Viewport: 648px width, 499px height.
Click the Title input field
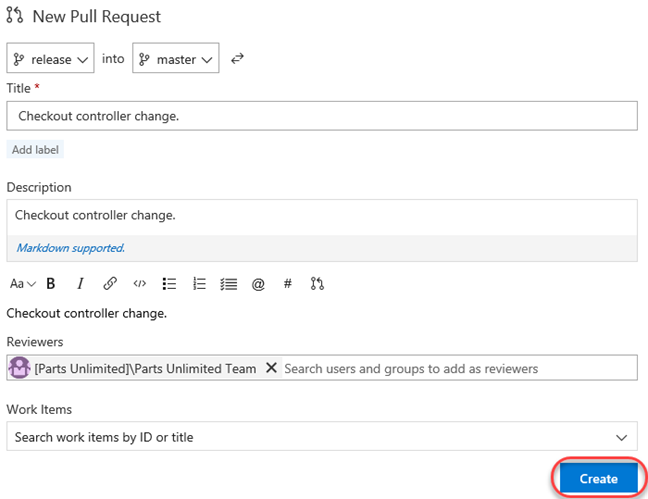click(322, 116)
